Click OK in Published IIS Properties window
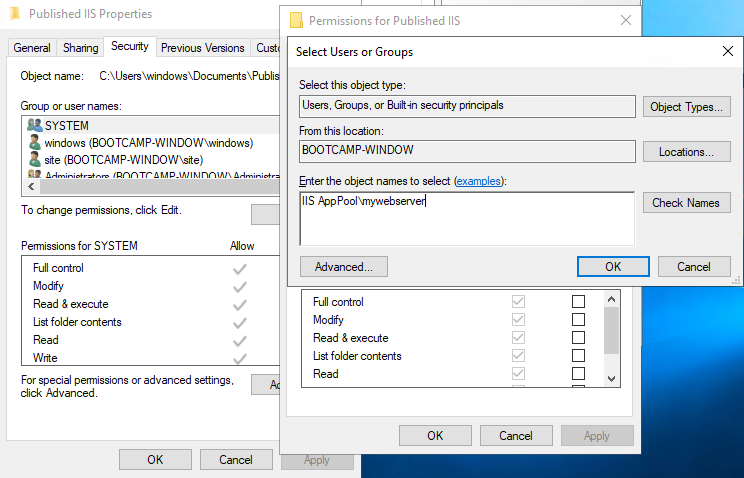The width and height of the screenshot is (744, 478). (155, 459)
